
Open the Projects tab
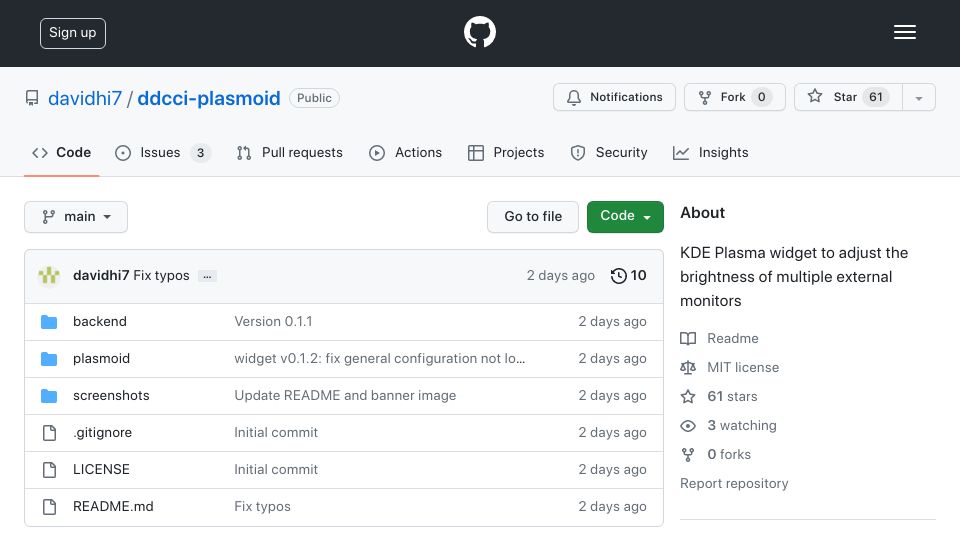(506, 152)
